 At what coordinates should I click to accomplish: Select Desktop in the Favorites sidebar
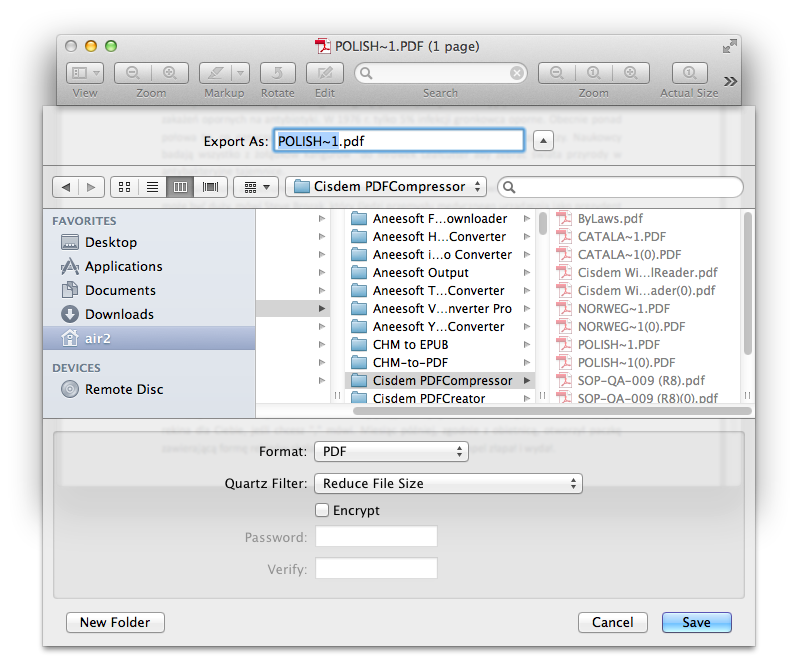110,242
